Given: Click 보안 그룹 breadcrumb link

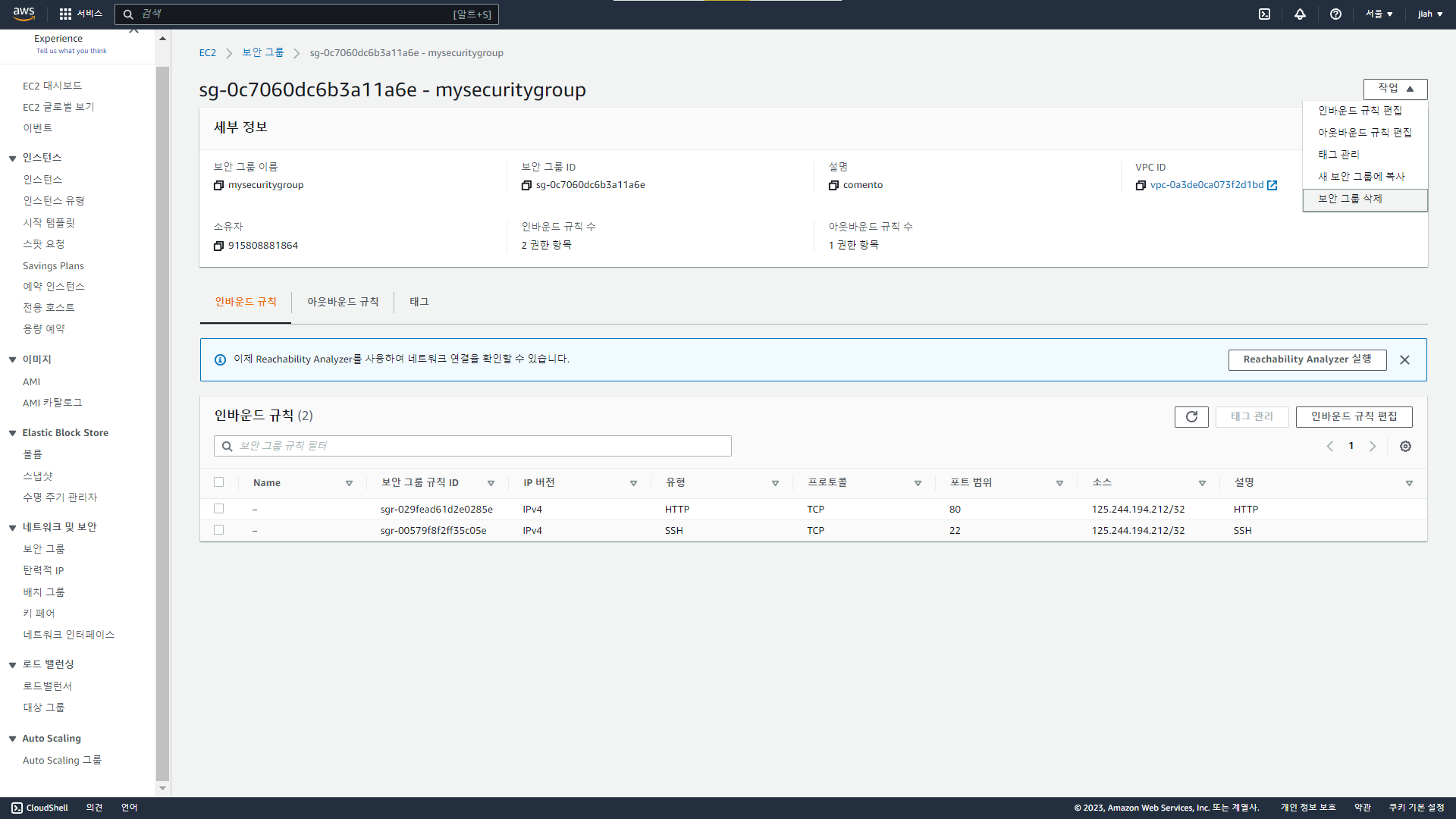Looking at the screenshot, I should click(x=263, y=52).
